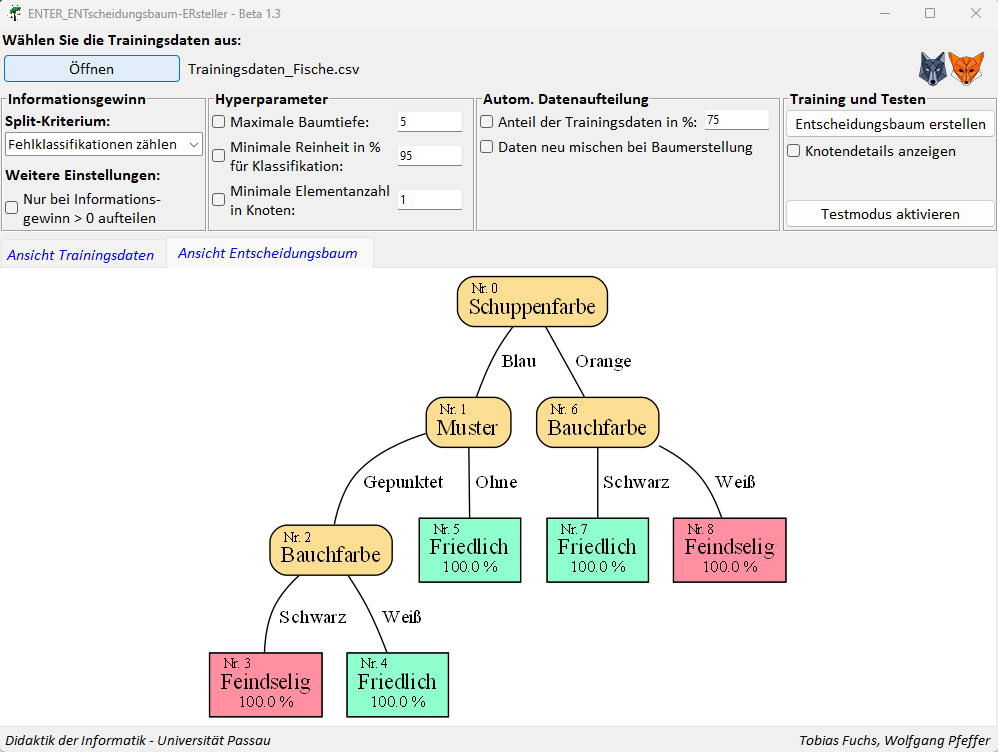Image resolution: width=998 pixels, height=752 pixels.
Task: Select node Nr. 2 Bauchfarbe
Action: [x=330, y=549]
